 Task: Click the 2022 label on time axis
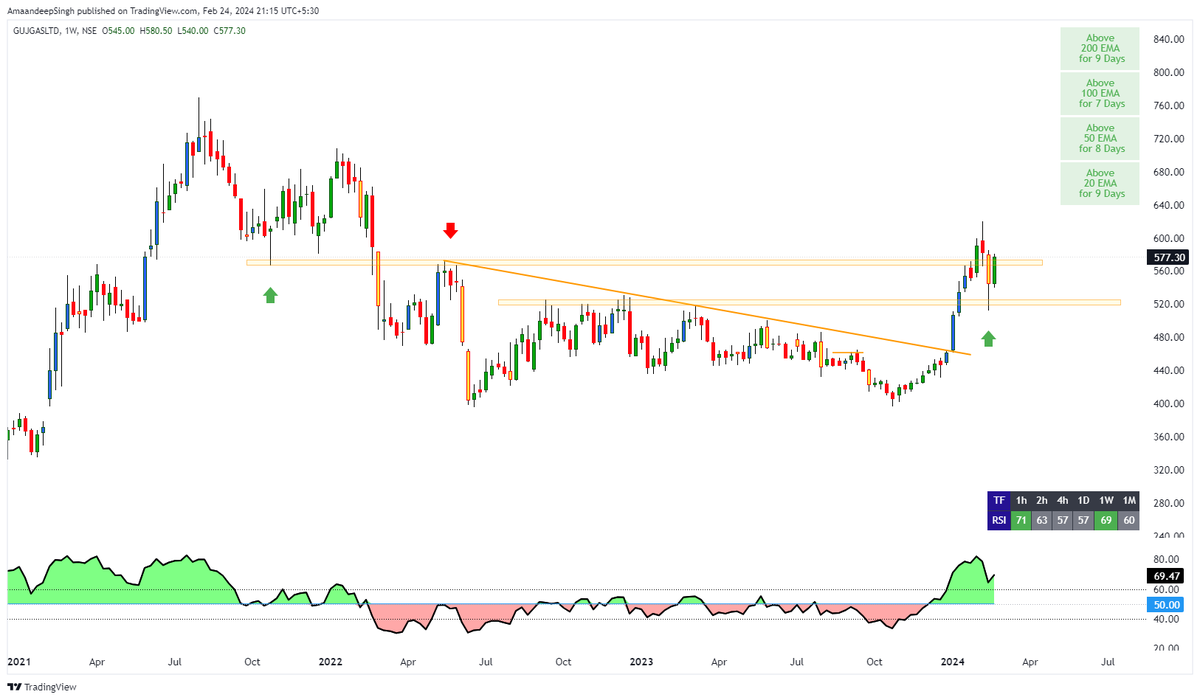331,662
